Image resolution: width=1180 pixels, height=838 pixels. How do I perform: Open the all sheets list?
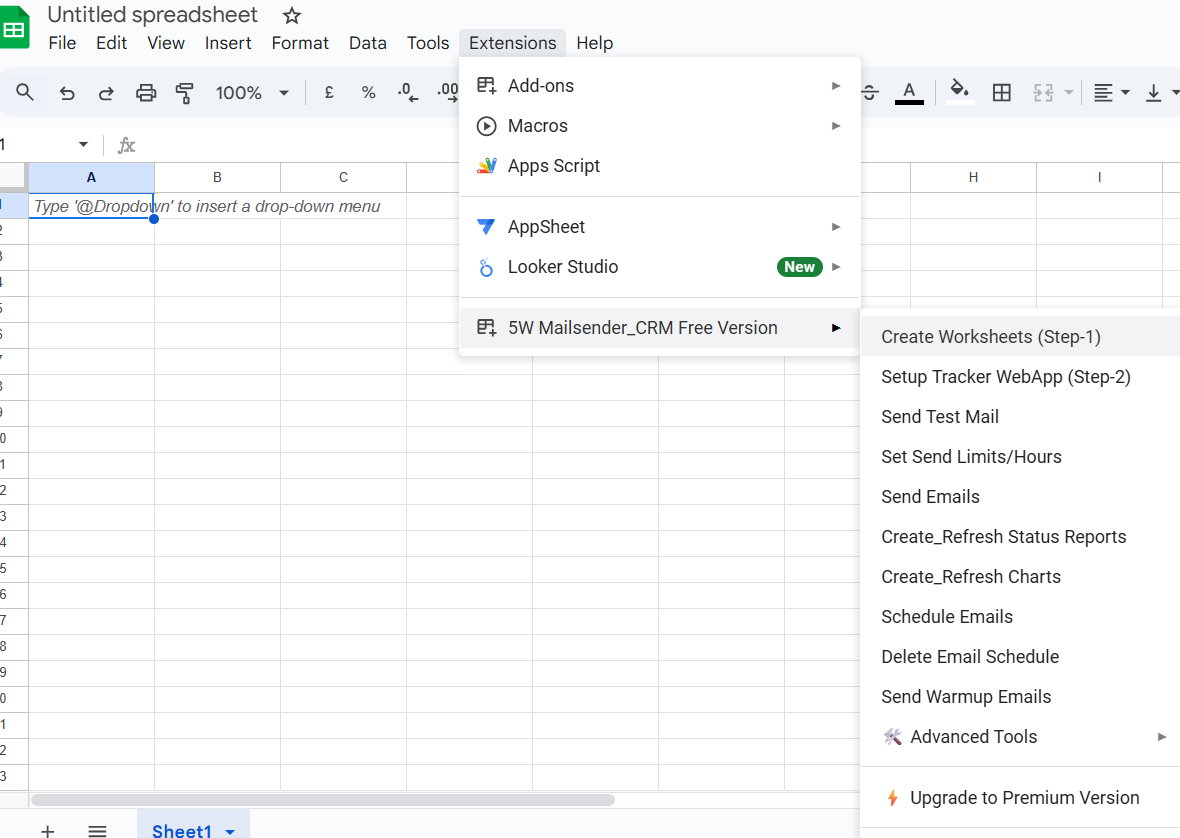click(97, 830)
